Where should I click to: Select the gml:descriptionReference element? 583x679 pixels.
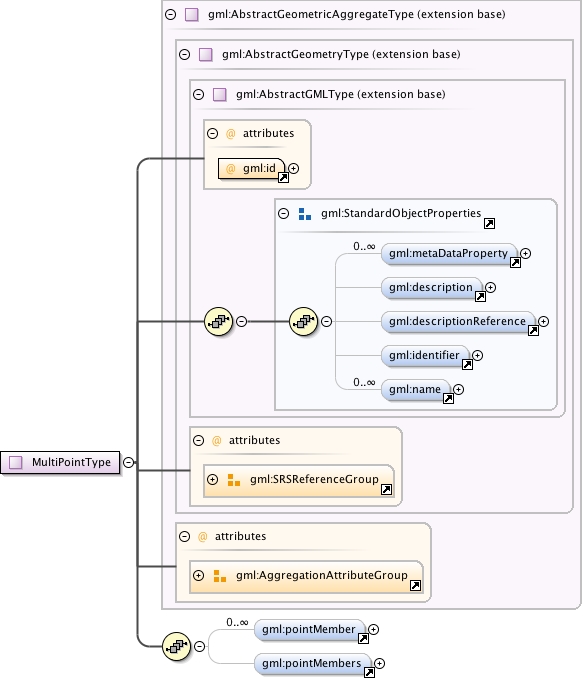pos(458,322)
